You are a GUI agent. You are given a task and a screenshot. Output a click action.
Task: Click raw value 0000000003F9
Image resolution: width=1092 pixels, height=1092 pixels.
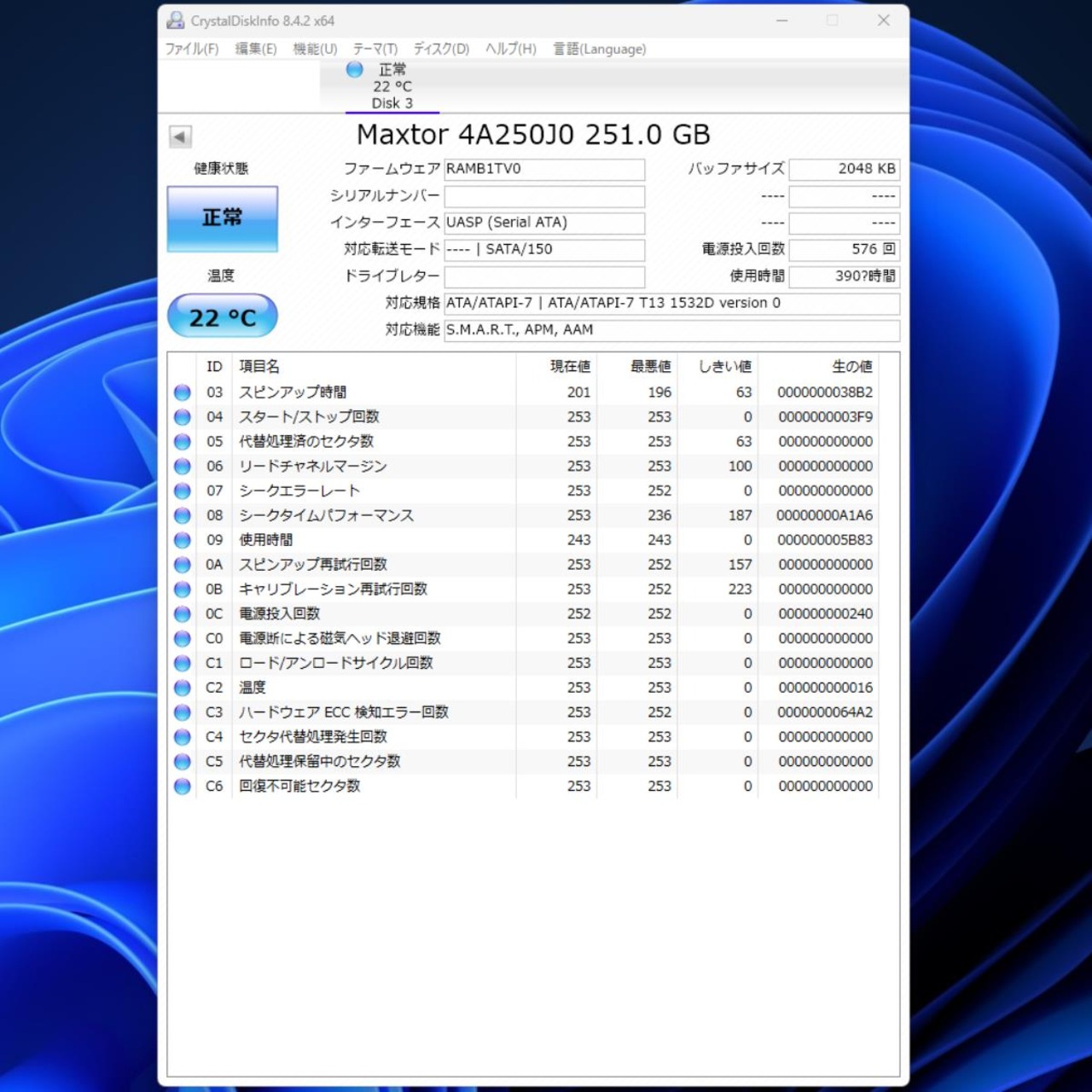click(825, 417)
